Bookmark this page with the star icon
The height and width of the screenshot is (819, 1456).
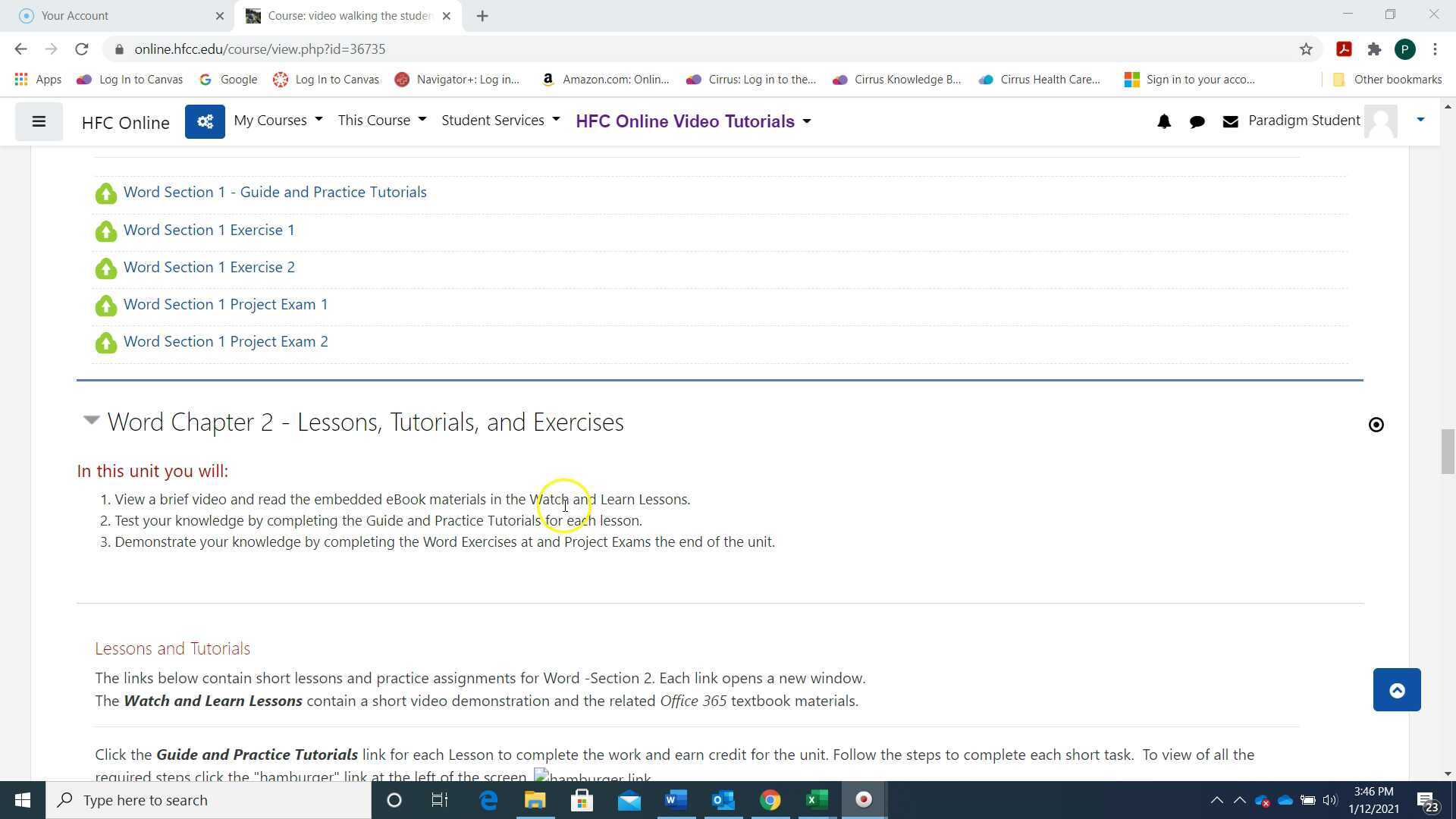click(1306, 49)
